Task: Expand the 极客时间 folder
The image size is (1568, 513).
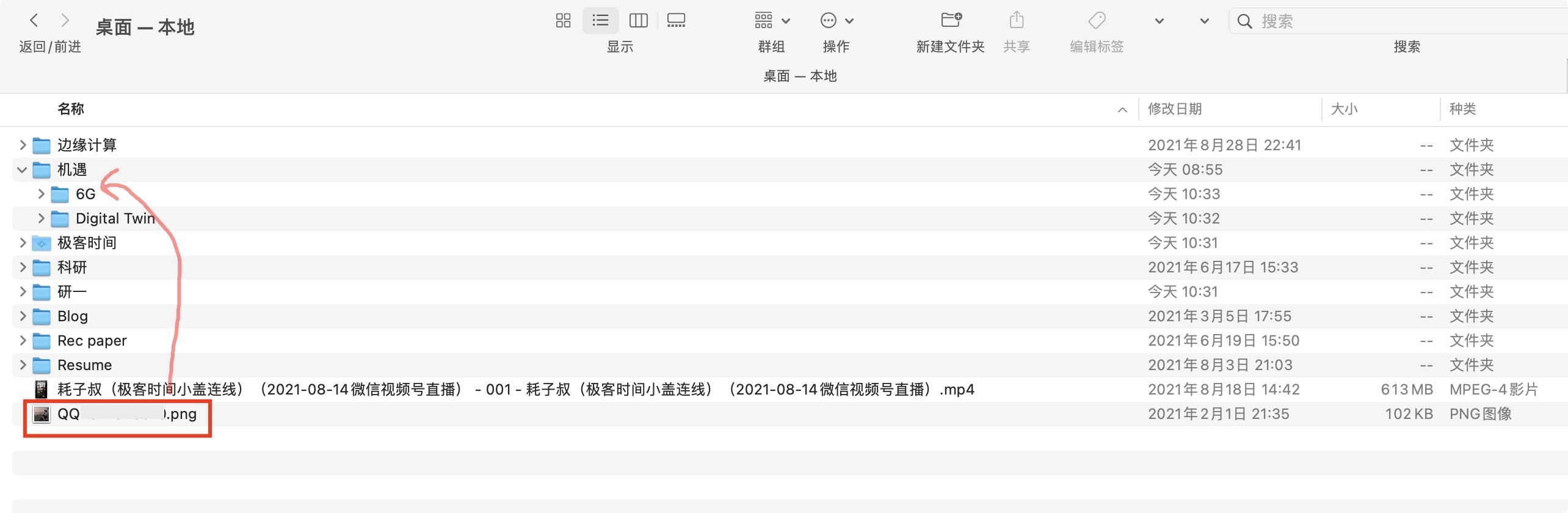Action: tap(23, 242)
